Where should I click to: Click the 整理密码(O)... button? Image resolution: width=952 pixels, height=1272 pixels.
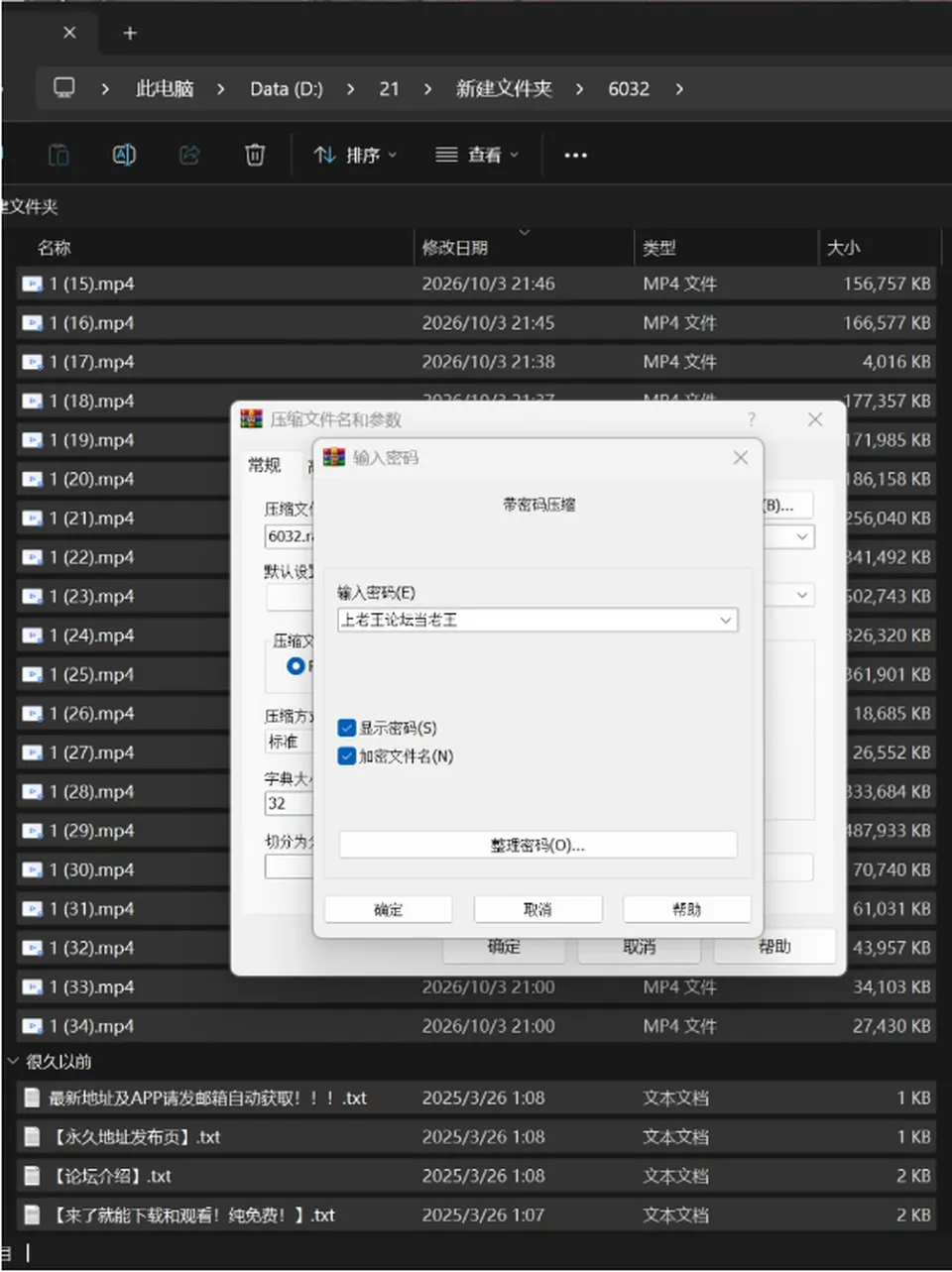tap(538, 845)
